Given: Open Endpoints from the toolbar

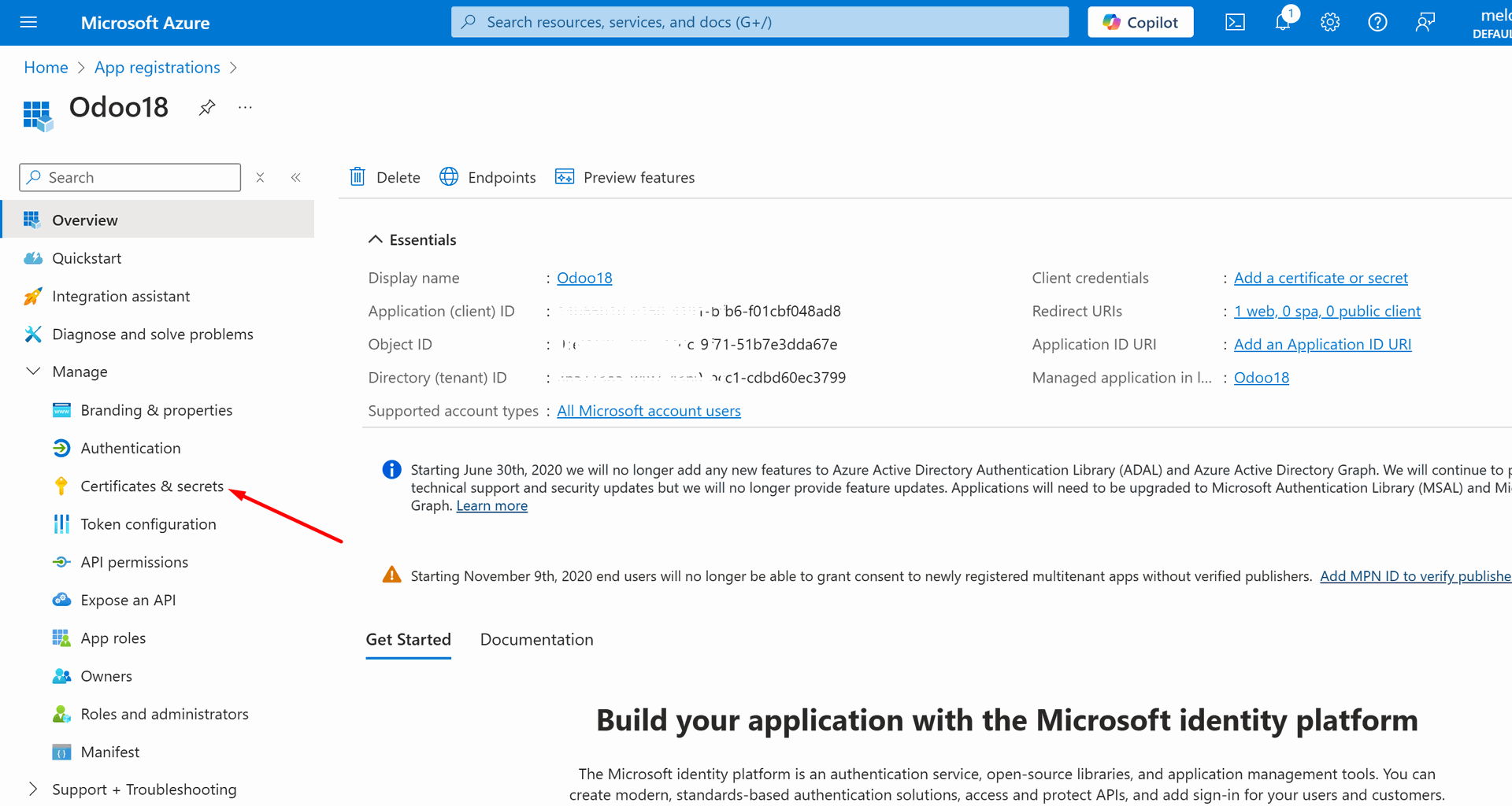Looking at the screenshot, I should click(x=487, y=177).
